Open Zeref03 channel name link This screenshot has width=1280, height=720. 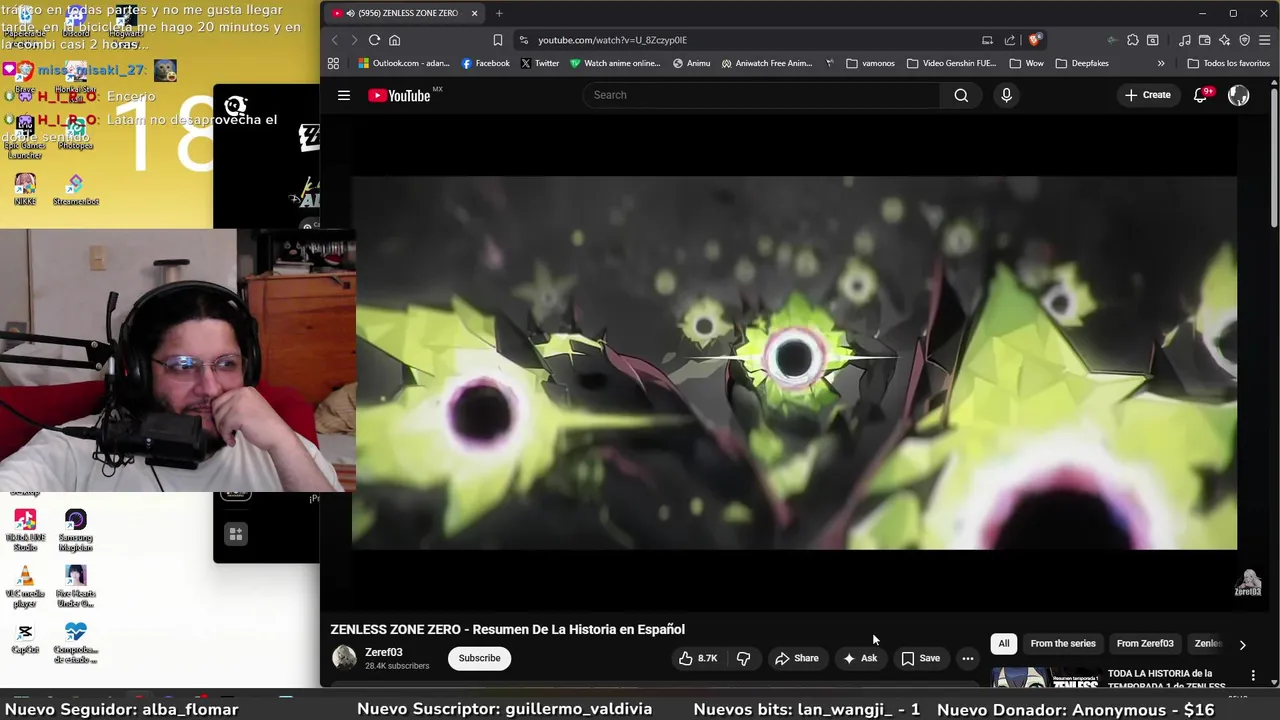384,652
